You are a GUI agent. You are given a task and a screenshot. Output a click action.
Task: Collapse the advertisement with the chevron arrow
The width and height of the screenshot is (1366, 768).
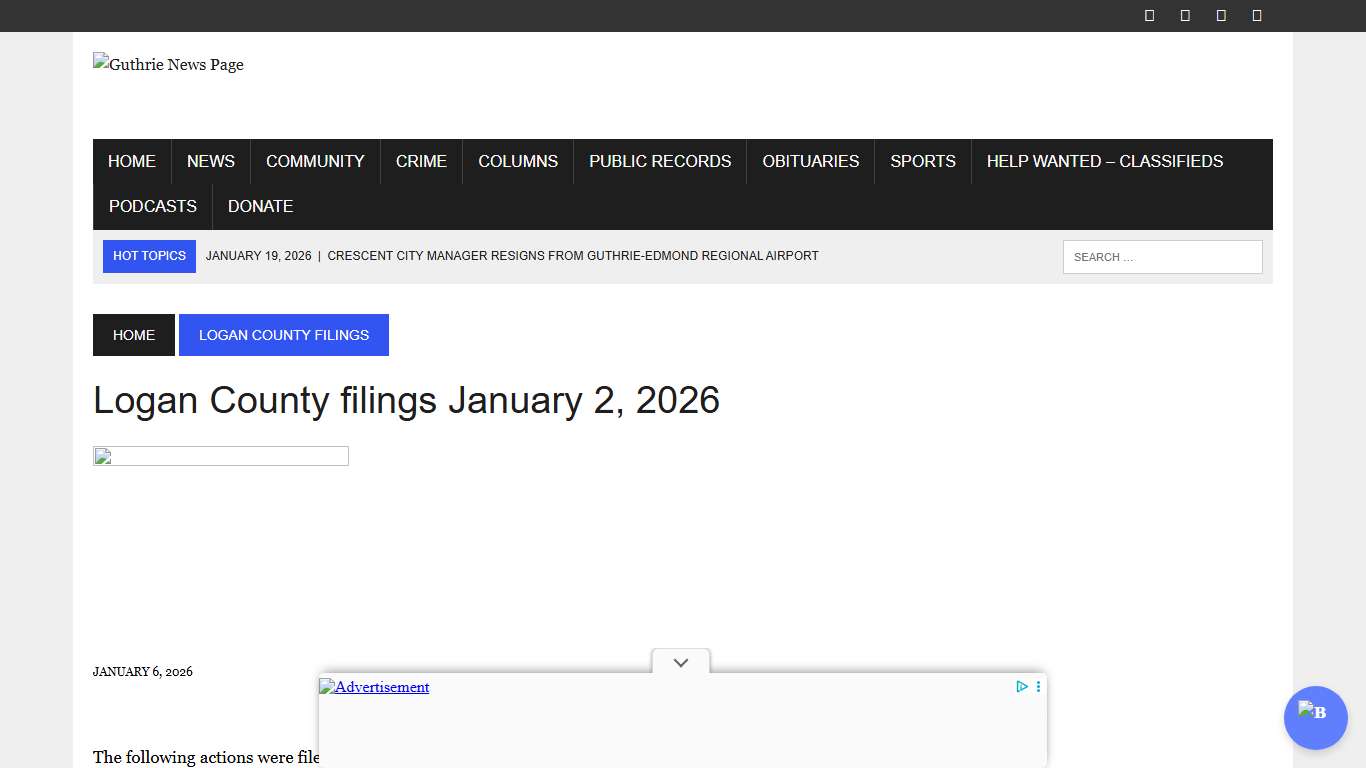click(x=680, y=662)
